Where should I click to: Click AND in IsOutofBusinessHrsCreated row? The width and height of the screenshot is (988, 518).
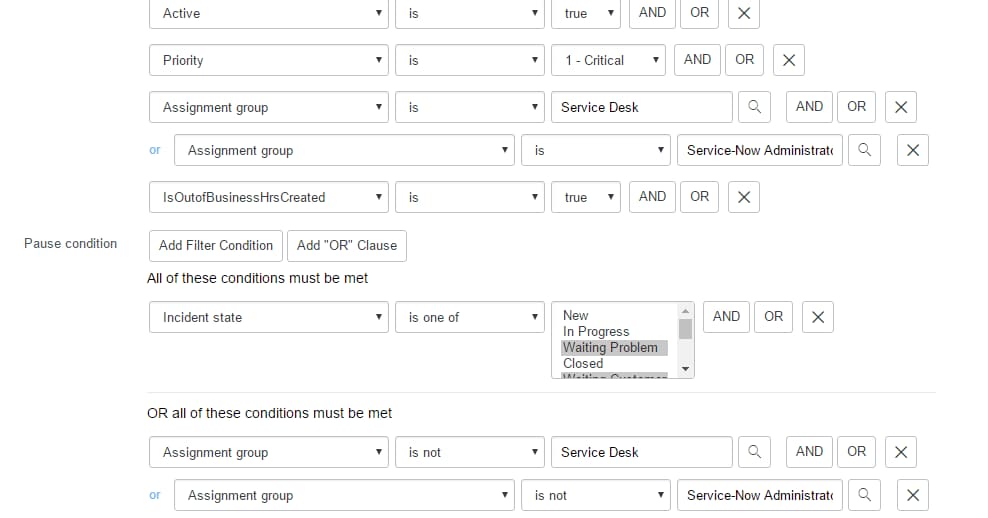(x=652, y=197)
